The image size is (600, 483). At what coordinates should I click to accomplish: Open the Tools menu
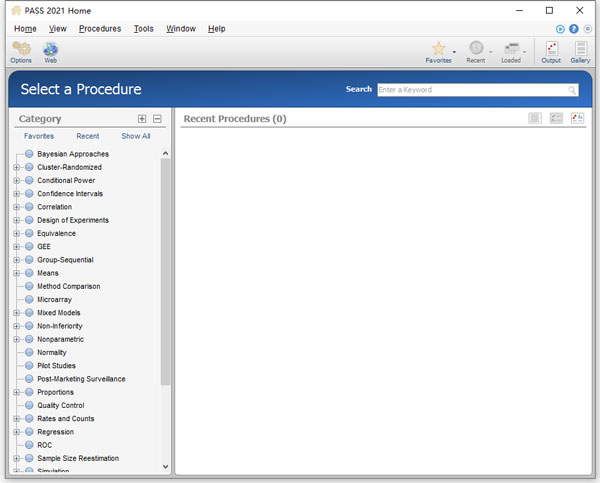click(143, 29)
